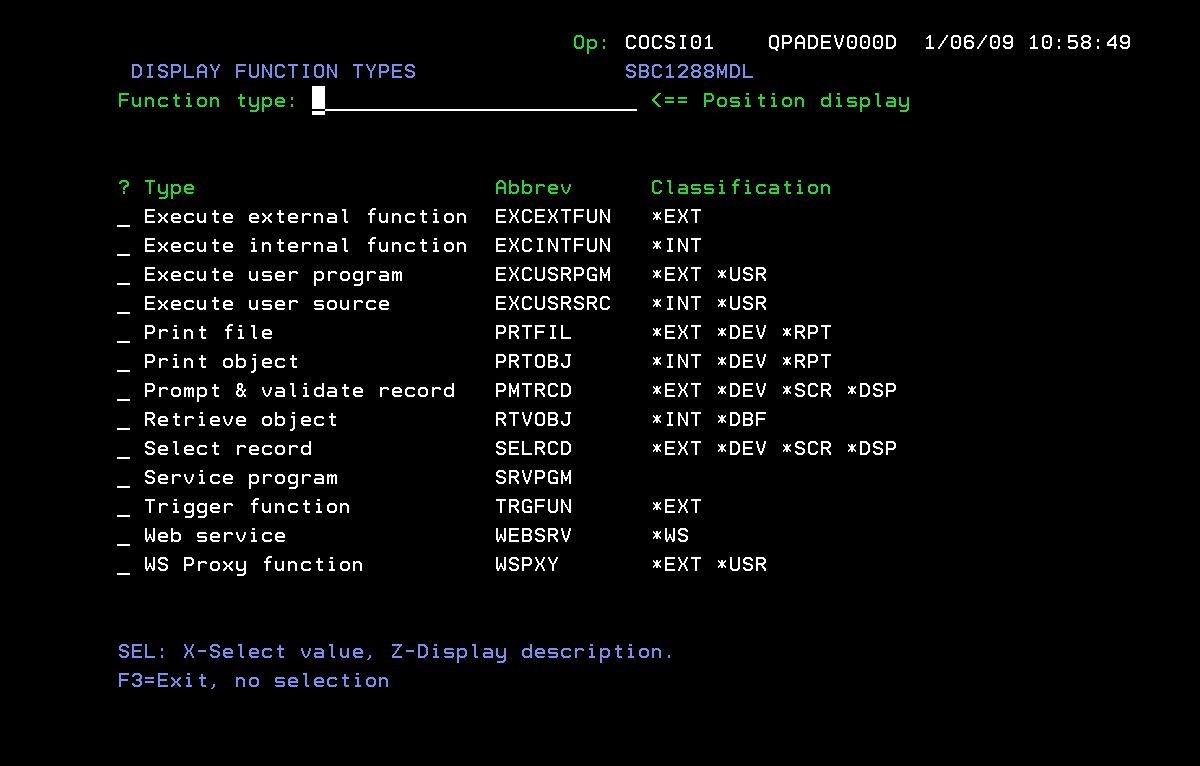The width and height of the screenshot is (1200, 766).
Task: Click the SBC1288MDL model name
Action: click(x=689, y=72)
